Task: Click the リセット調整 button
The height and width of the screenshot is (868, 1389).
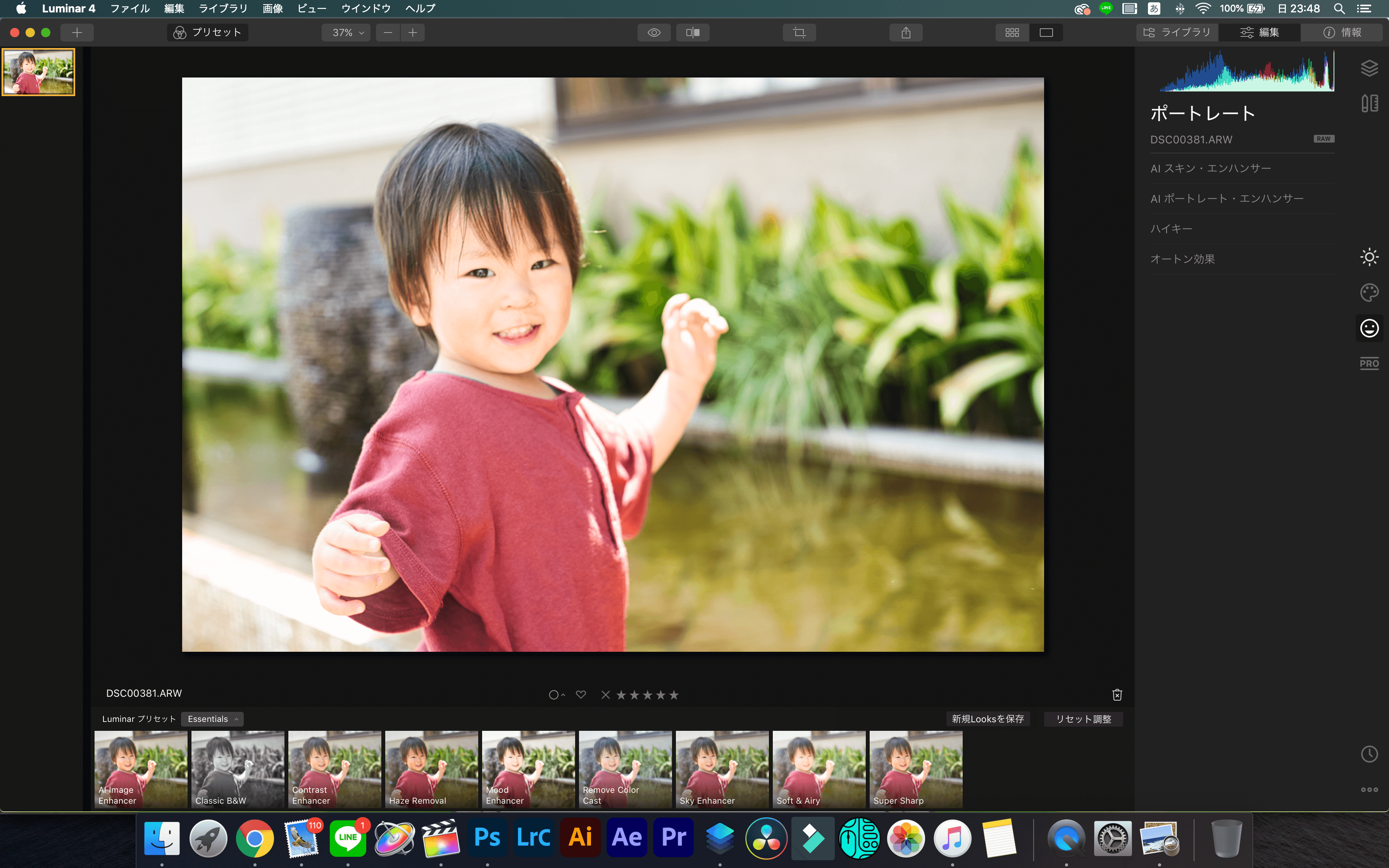Action: pyautogui.click(x=1083, y=719)
